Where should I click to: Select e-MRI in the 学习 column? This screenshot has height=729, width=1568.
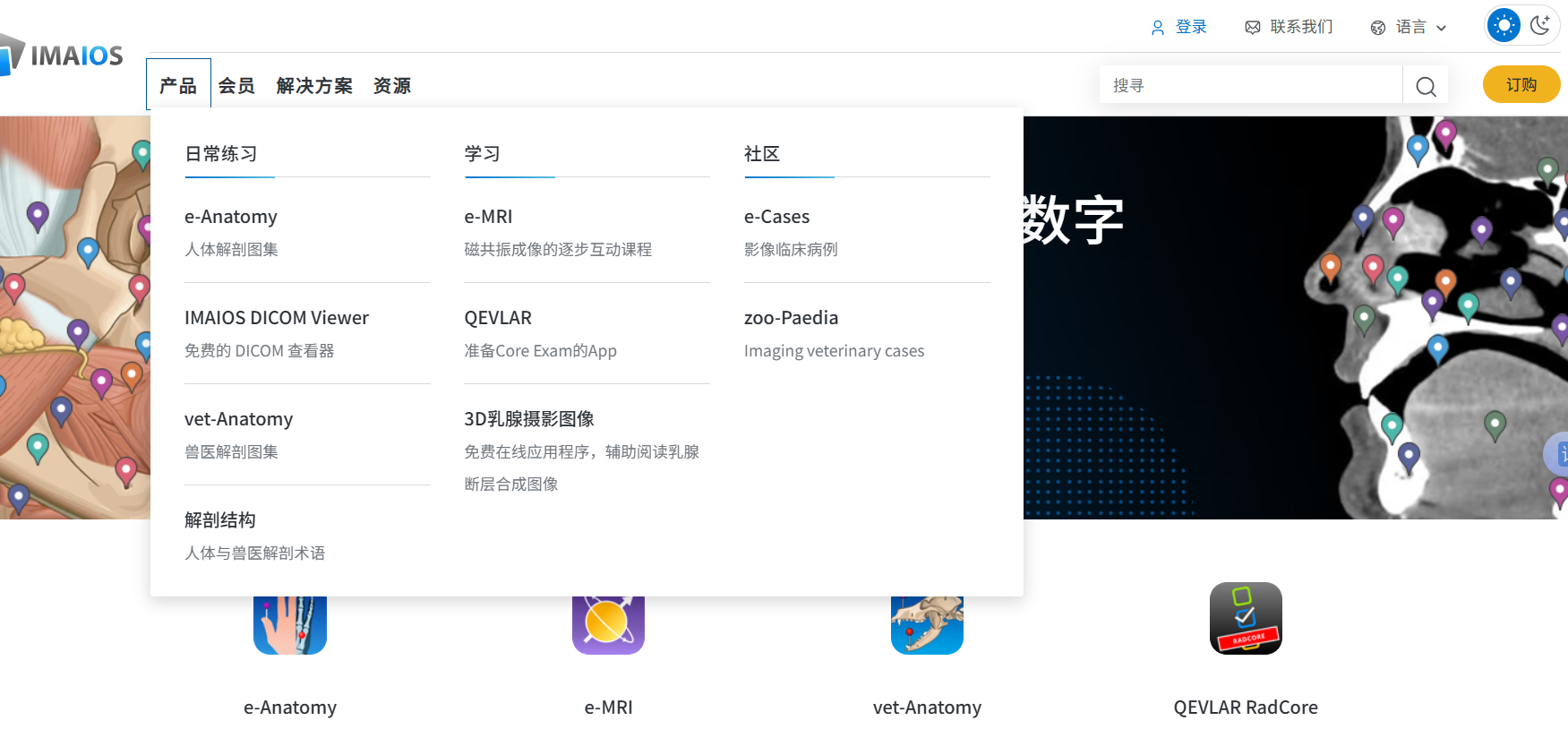pos(488,217)
